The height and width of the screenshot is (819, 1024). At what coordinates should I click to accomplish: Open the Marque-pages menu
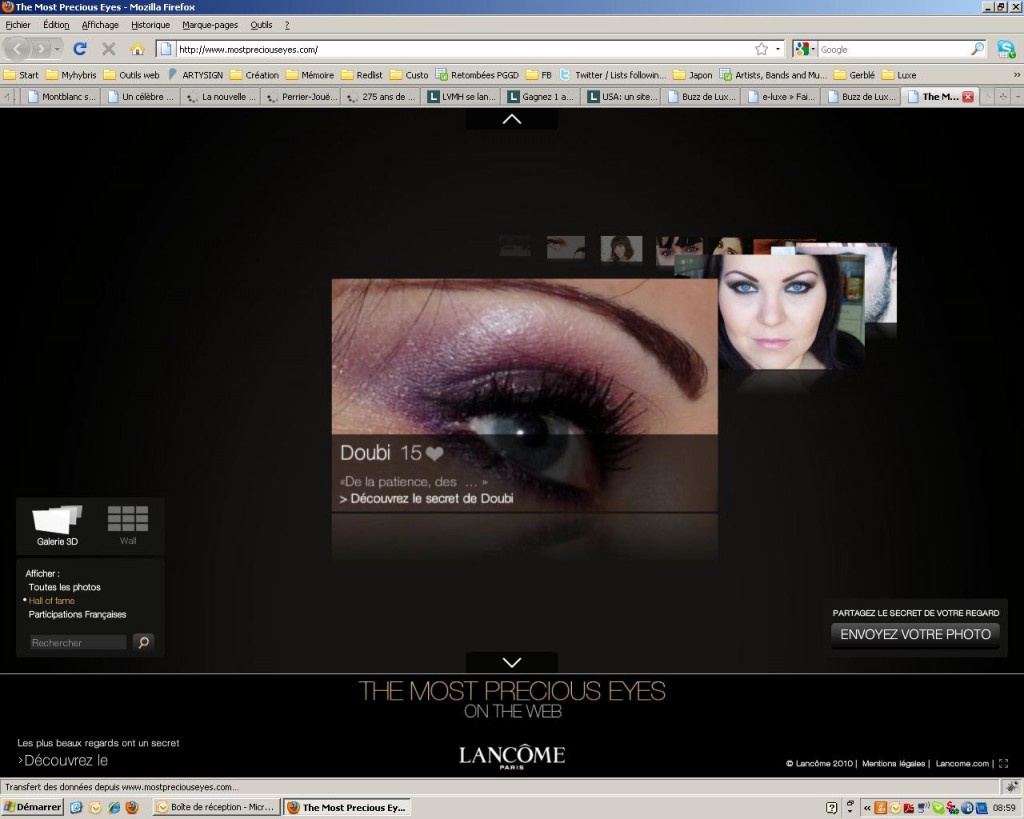(210, 25)
